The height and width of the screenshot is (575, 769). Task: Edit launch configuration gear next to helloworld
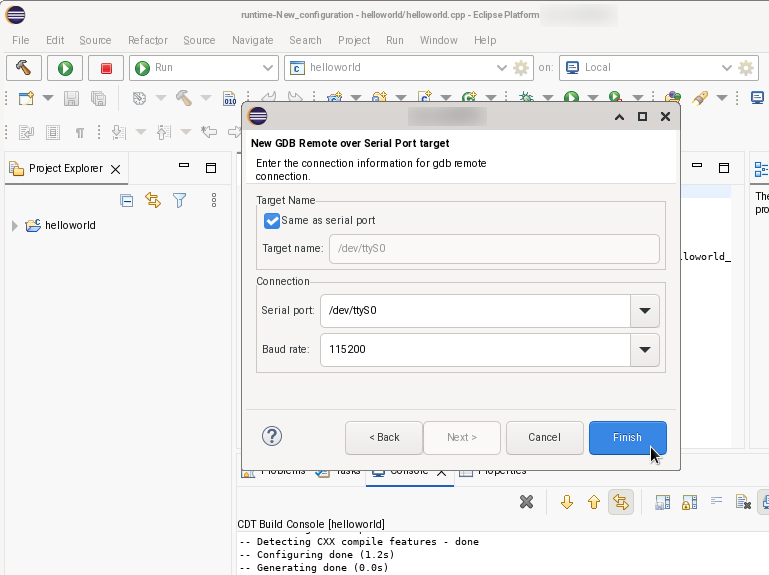(x=521, y=68)
